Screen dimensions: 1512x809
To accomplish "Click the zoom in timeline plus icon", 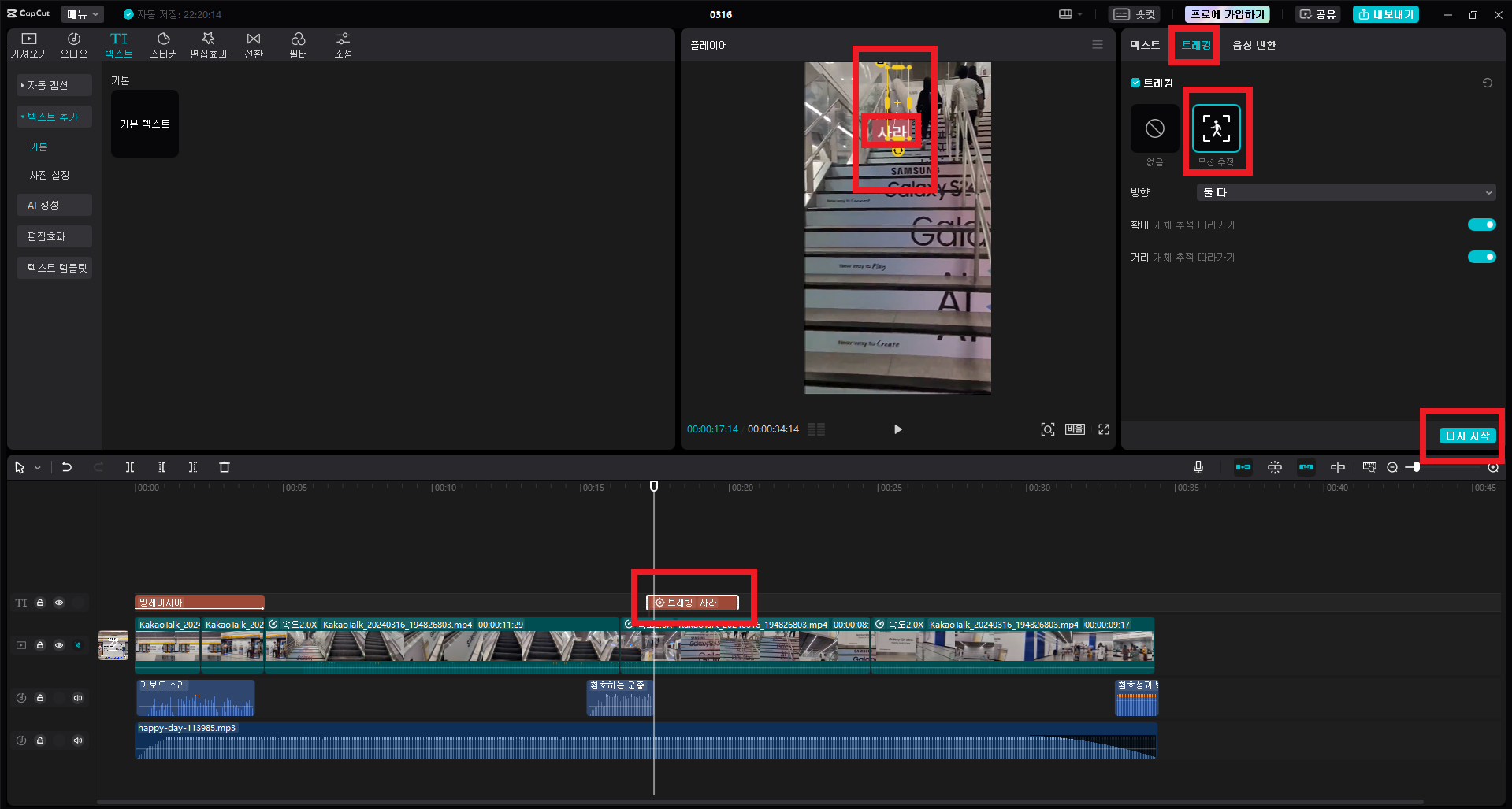I will click(x=1492, y=467).
